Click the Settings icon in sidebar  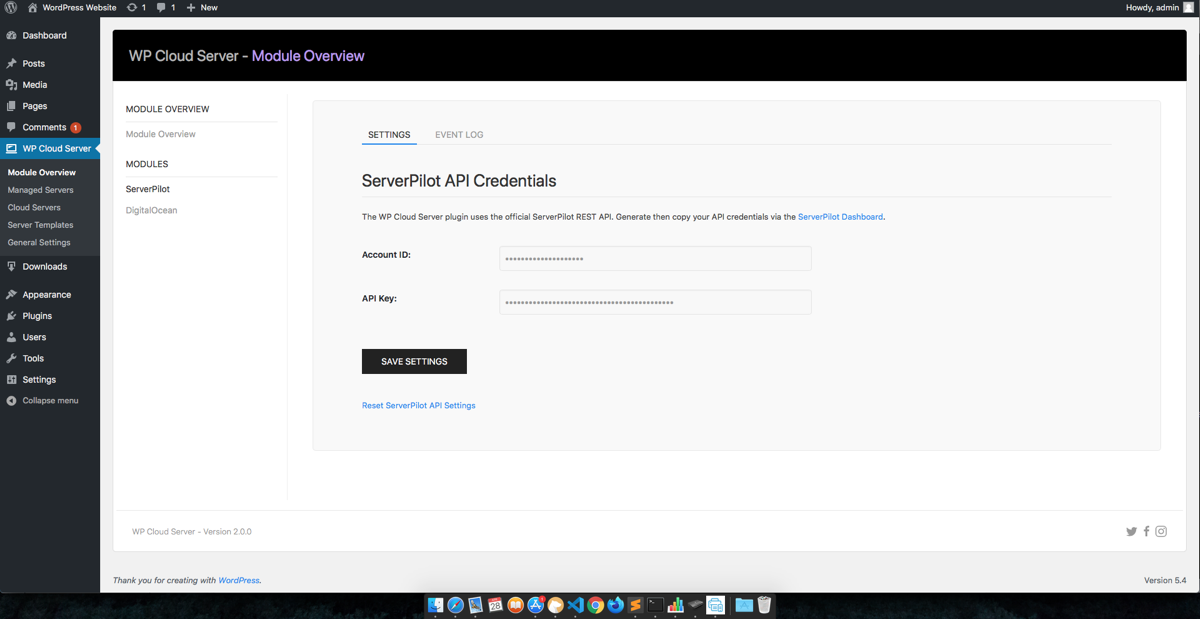coord(12,380)
